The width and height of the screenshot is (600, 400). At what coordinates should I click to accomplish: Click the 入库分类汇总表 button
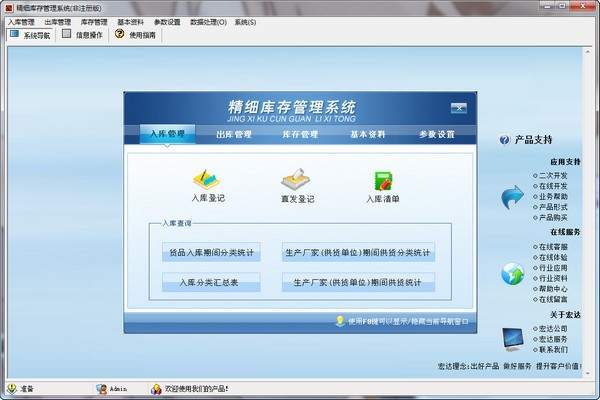[211, 284]
